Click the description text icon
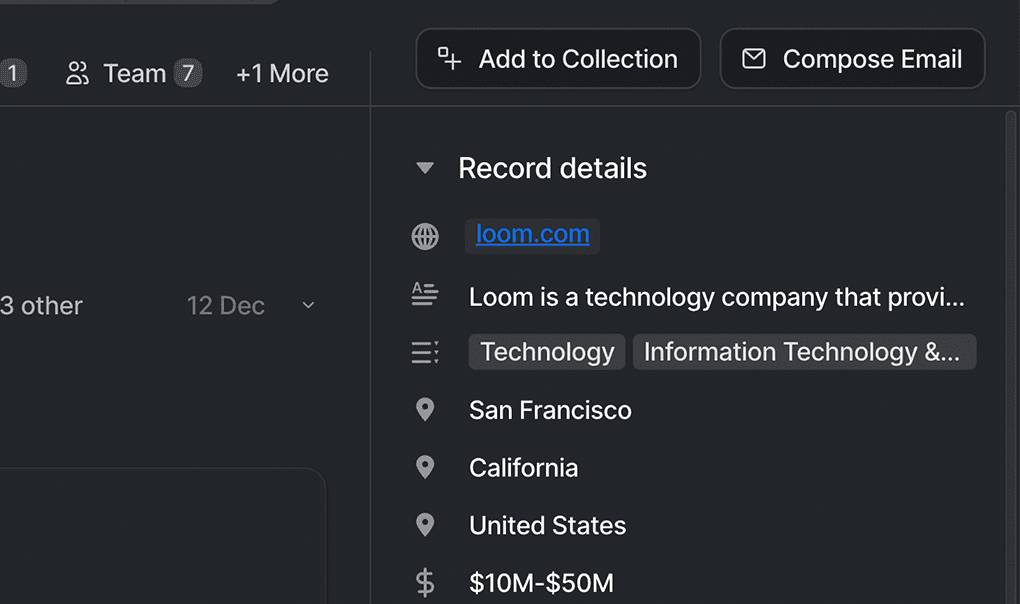This screenshot has height=604, width=1020. click(x=425, y=294)
